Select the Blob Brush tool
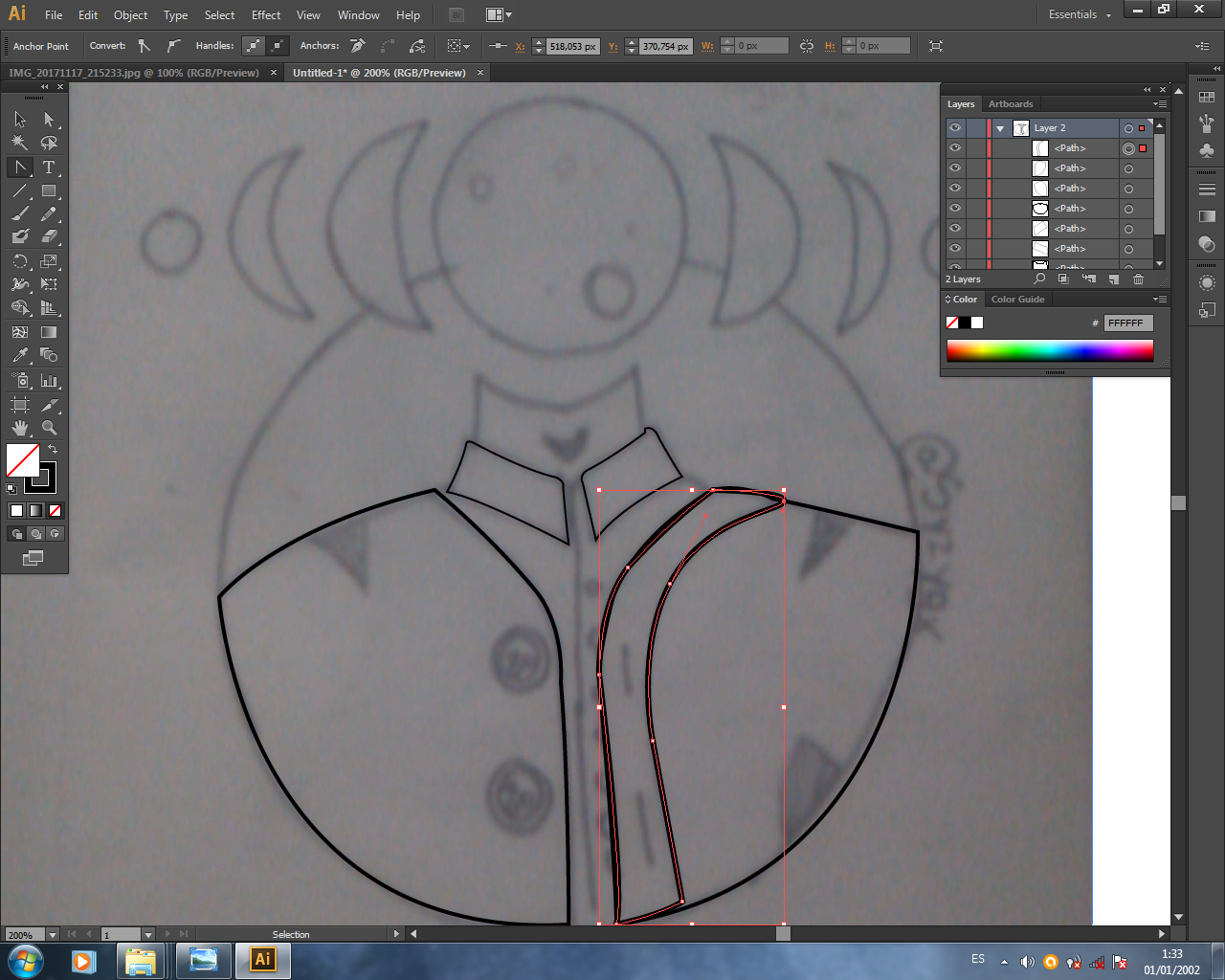 [x=20, y=236]
